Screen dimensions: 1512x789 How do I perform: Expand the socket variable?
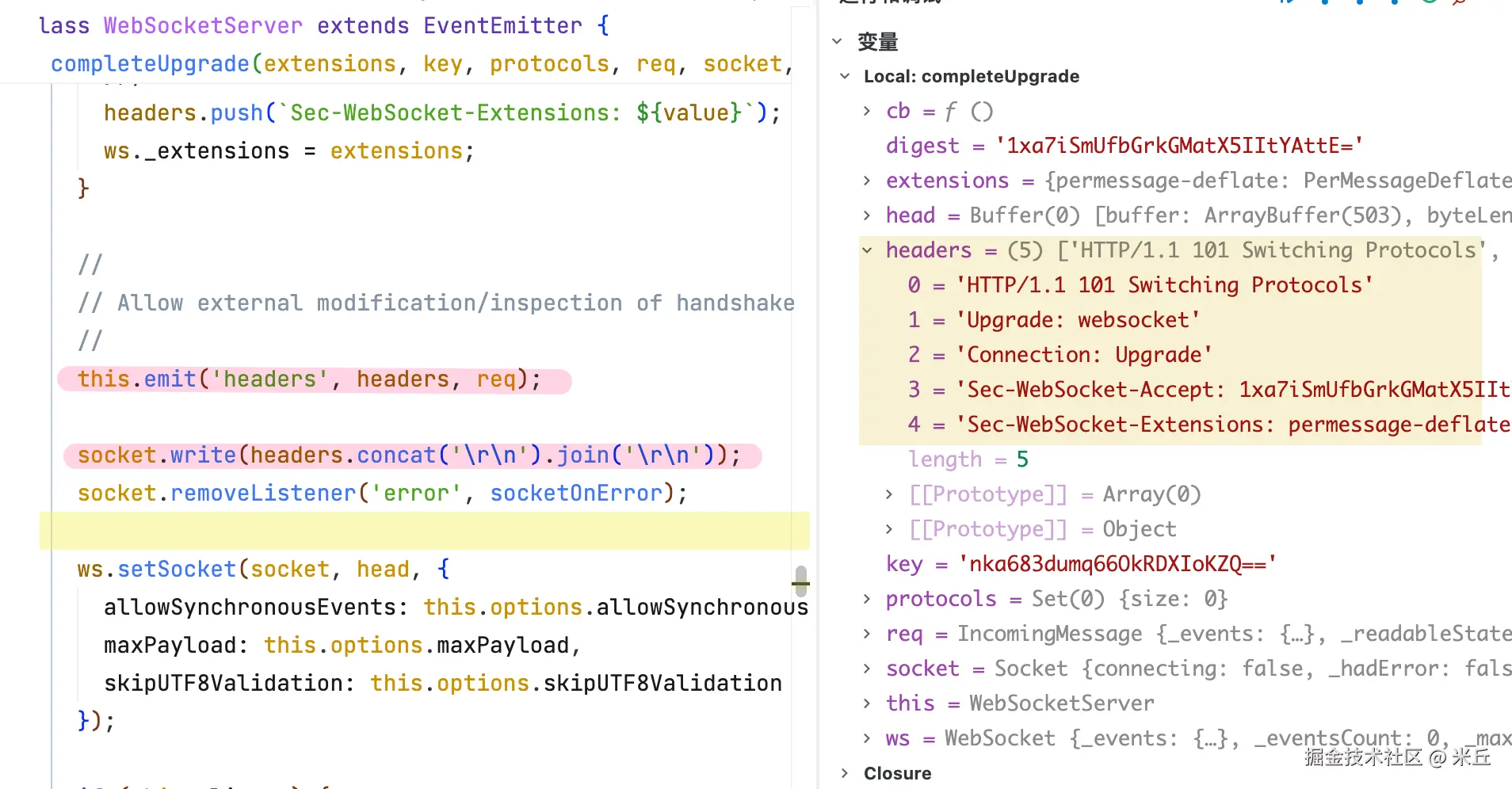[867, 669]
